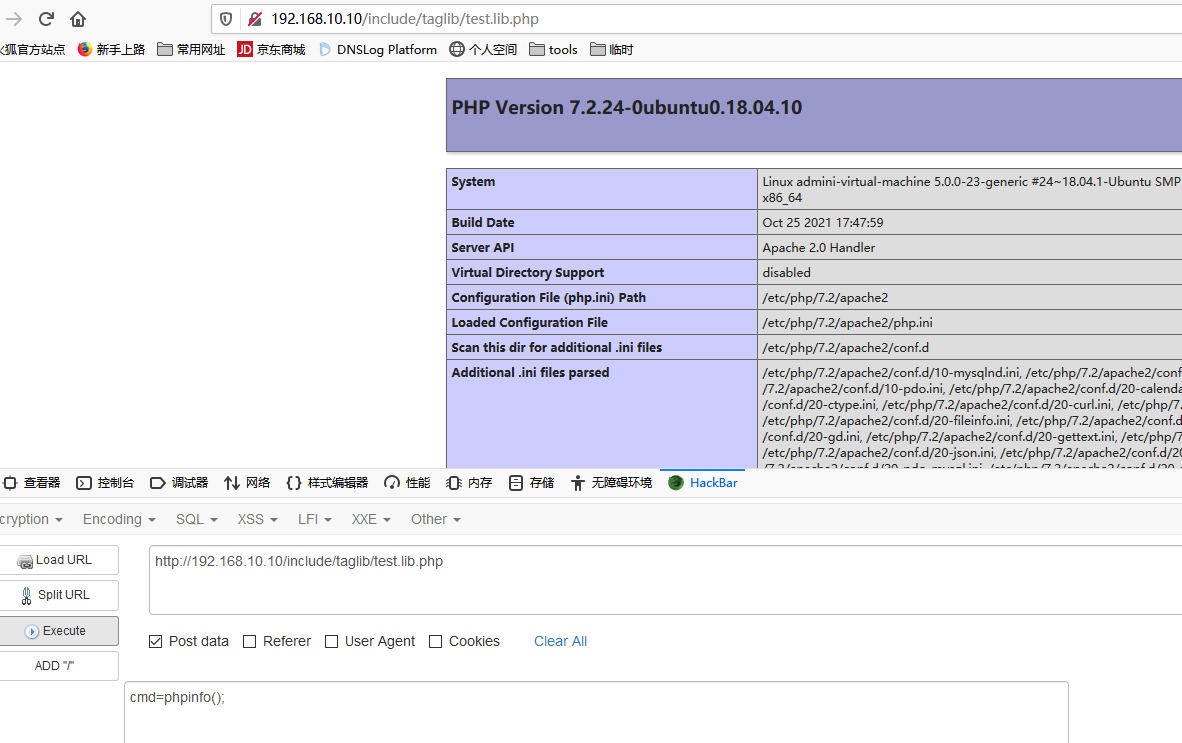
Task: Enable the User Agent checkbox
Action: 332,641
